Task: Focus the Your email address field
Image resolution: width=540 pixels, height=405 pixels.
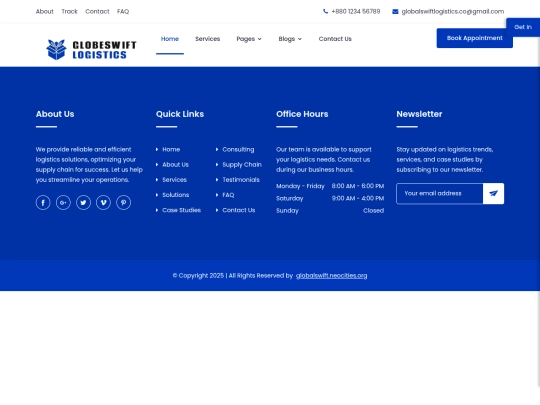Action: (439, 194)
